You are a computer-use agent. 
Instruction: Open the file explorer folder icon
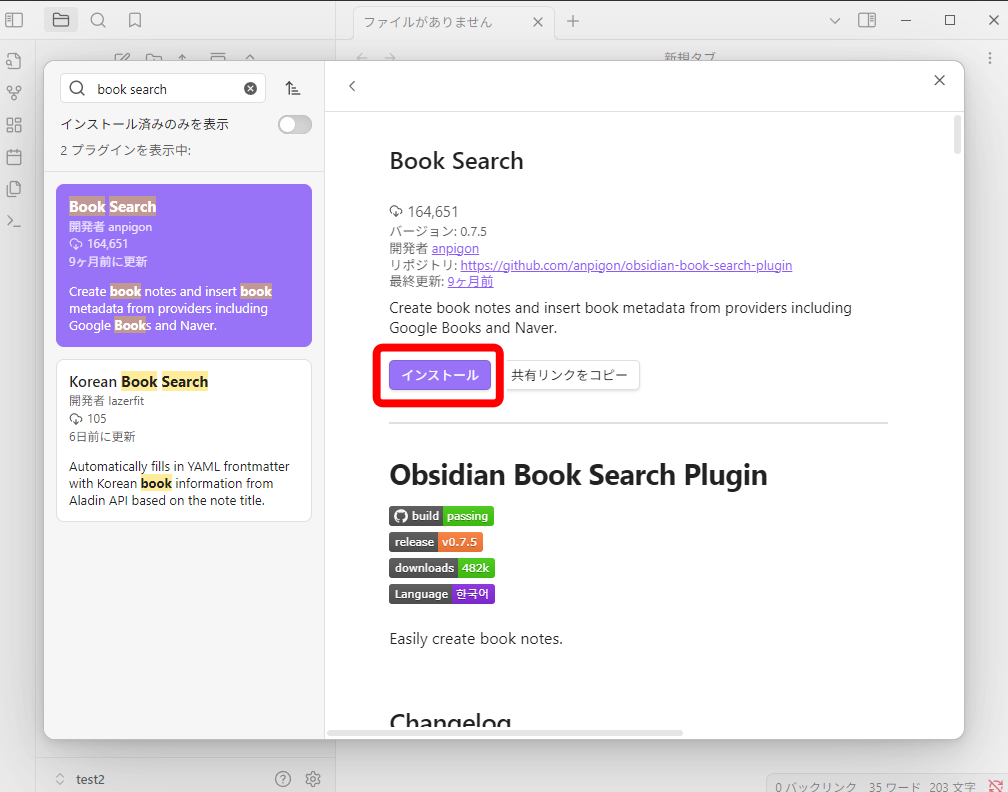tap(61, 21)
